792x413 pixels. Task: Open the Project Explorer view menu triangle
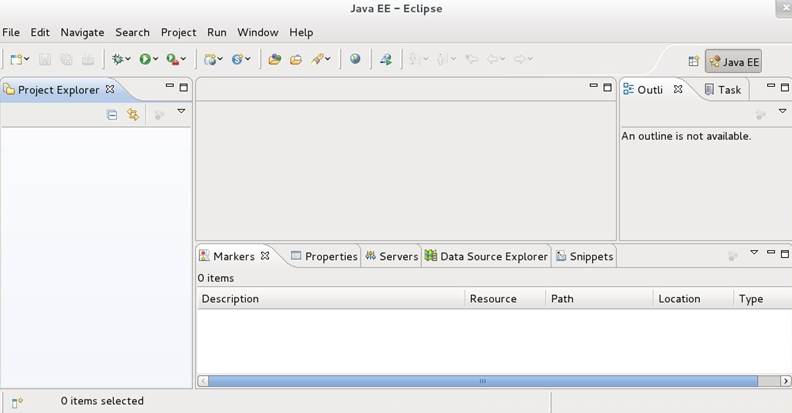pyautogui.click(x=181, y=111)
